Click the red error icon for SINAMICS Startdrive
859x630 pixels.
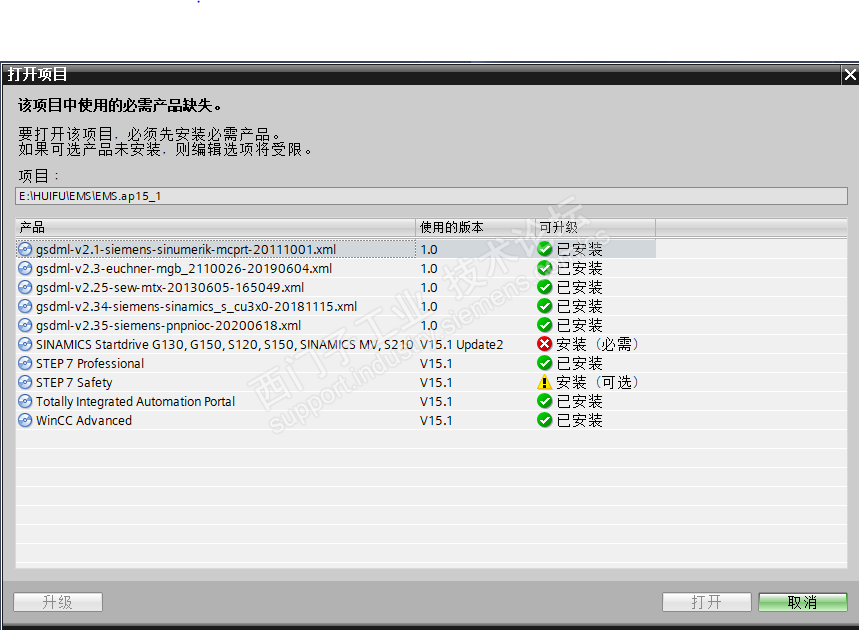pos(545,344)
